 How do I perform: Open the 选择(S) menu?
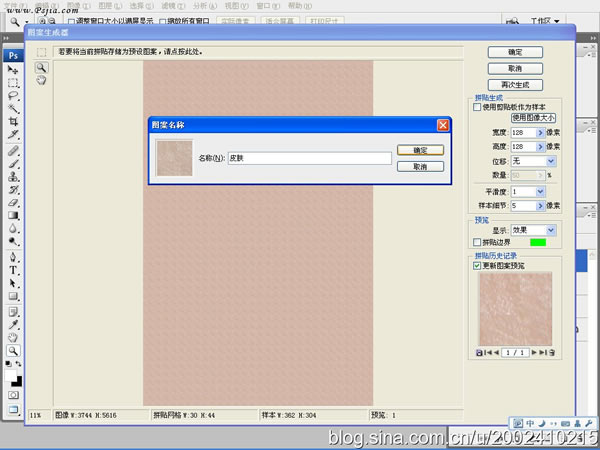(x=142, y=6)
